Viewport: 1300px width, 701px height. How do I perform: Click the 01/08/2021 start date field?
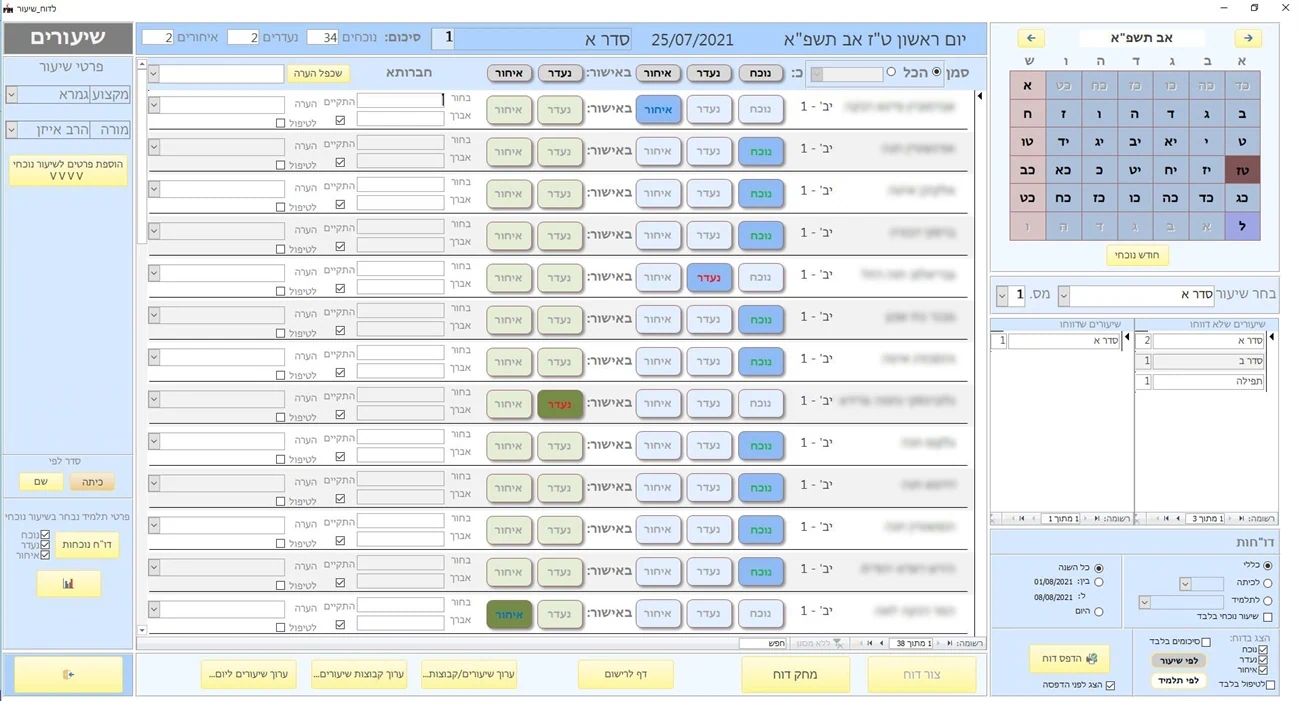(1053, 582)
